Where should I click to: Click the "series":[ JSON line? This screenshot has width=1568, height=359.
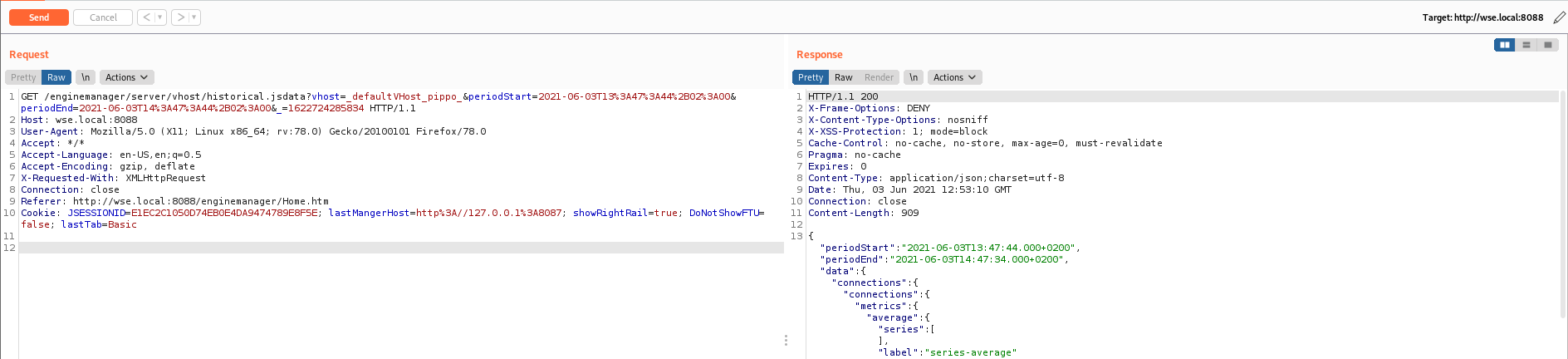tap(907, 329)
